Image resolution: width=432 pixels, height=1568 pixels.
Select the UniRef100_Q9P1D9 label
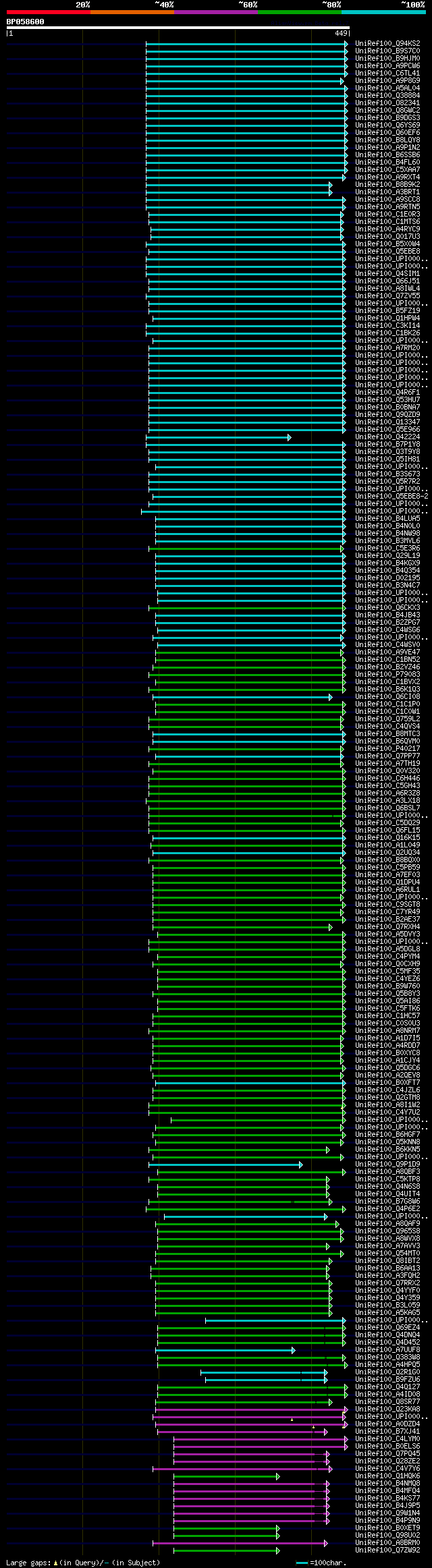(x=387, y=1164)
